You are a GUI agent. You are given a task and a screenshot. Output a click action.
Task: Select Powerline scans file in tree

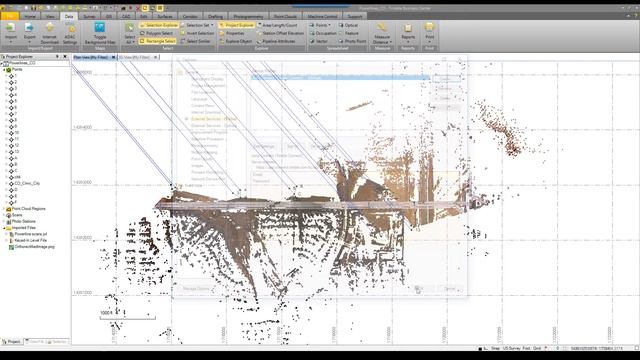[x=31, y=234]
